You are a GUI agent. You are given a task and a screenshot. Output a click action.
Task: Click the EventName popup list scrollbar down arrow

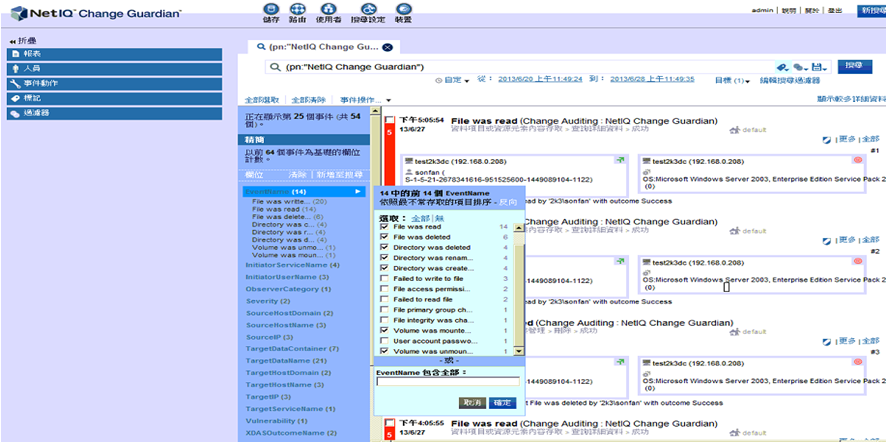(519, 351)
